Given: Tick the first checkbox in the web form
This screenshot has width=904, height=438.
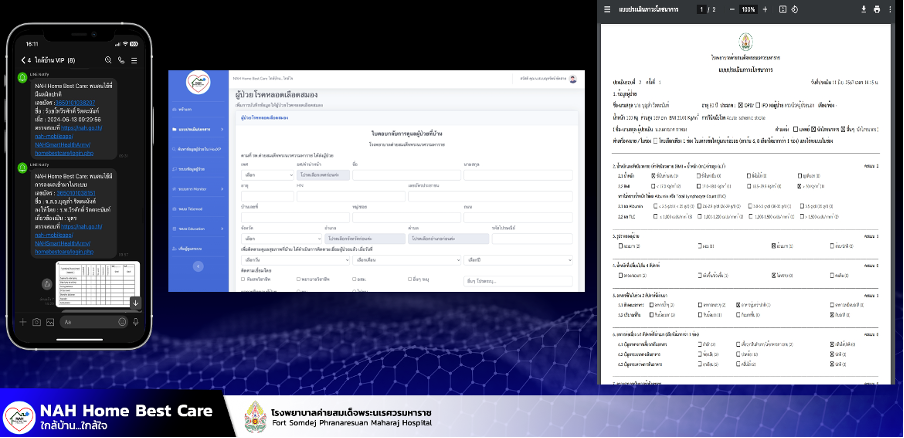Looking at the screenshot, I should (x=244, y=279).
